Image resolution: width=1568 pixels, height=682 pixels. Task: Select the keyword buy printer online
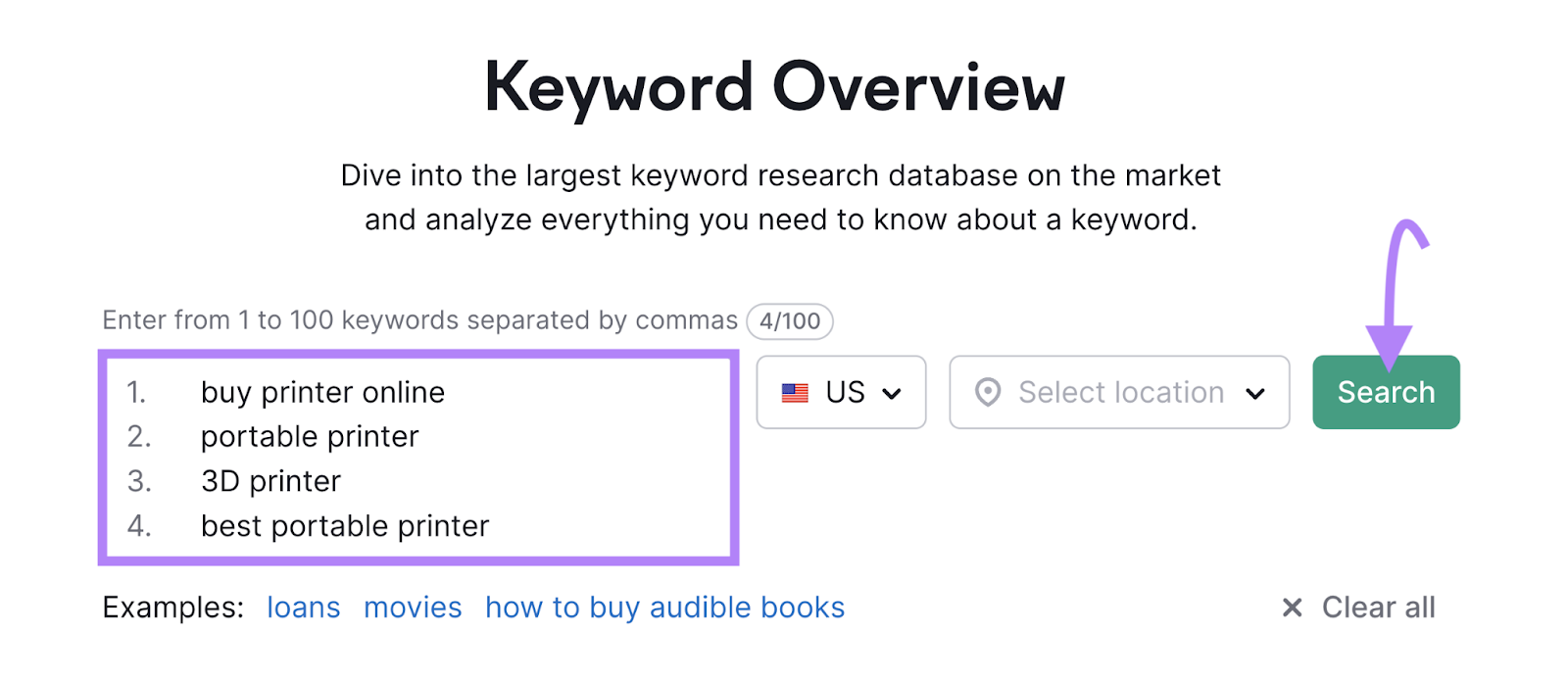tap(322, 392)
